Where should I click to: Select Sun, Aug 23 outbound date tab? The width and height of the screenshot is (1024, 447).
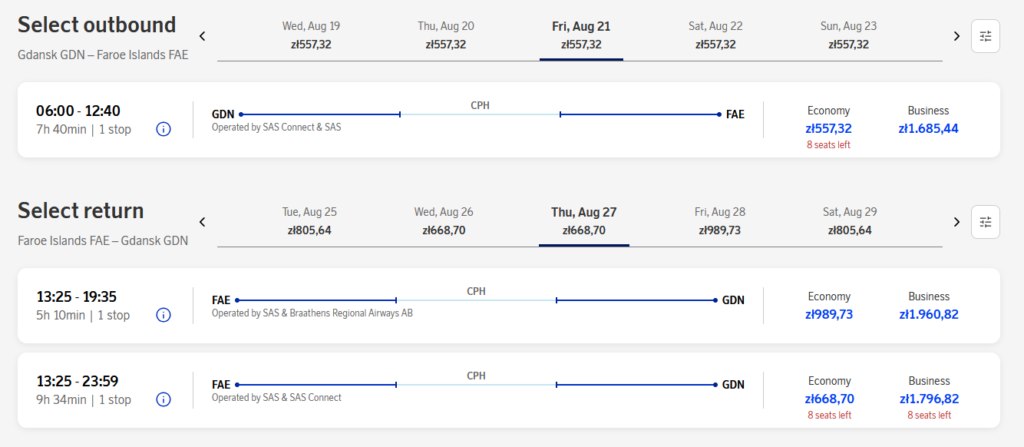tap(848, 35)
